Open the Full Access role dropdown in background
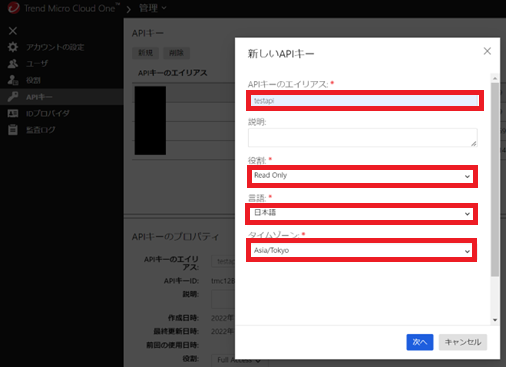This screenshot has width=506, height=367. (239, 360)
